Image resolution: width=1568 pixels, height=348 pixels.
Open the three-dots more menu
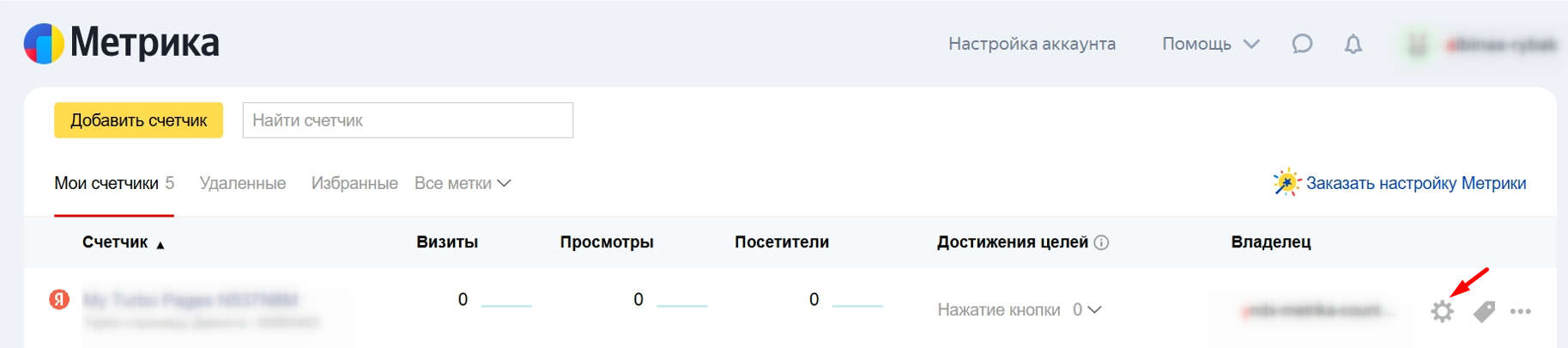tap(1521, 311)
